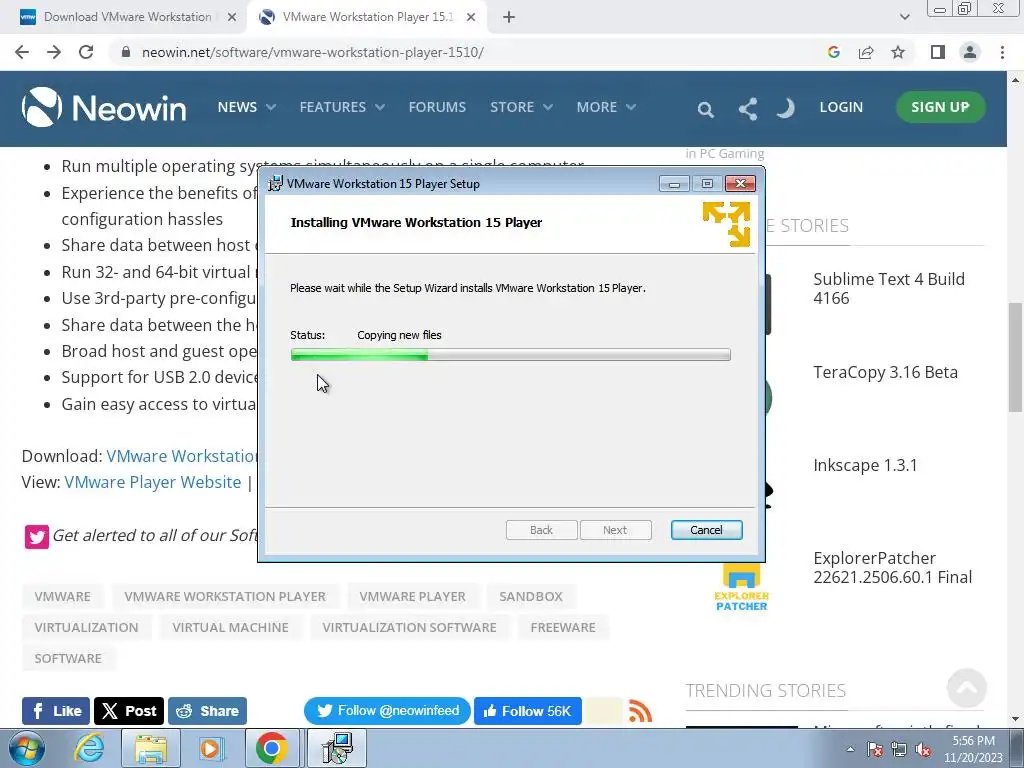Go forward with the browser forward arrow

coord(54,52)
